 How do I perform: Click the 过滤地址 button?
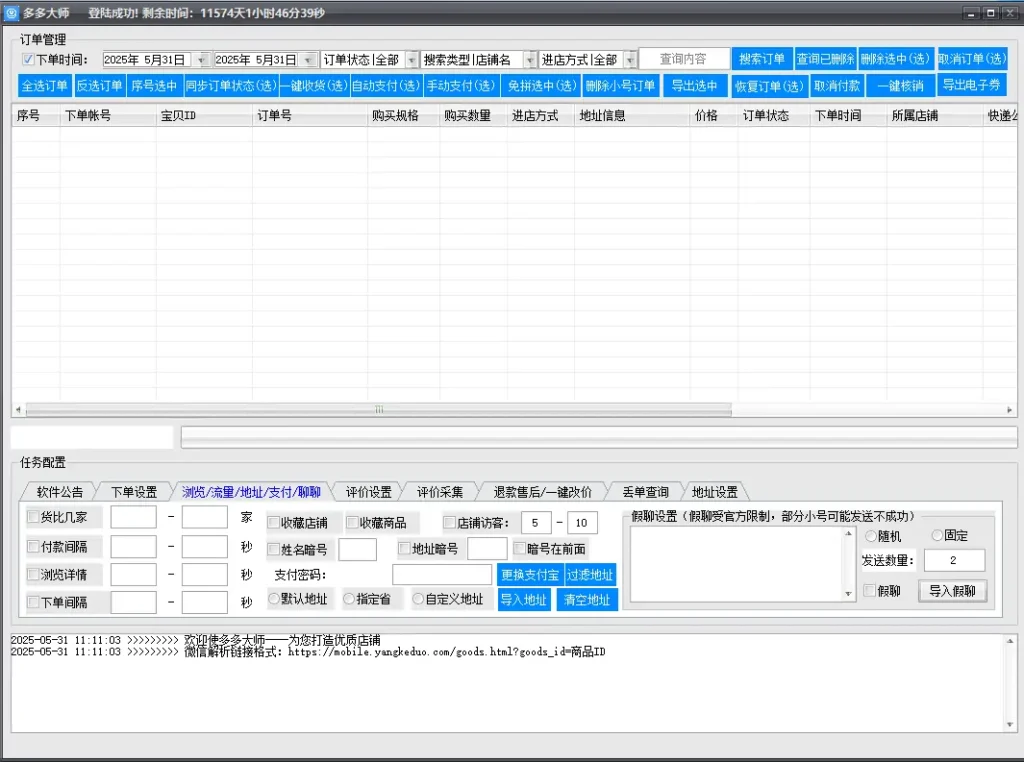pyautogui.click(x=590, y=575)
